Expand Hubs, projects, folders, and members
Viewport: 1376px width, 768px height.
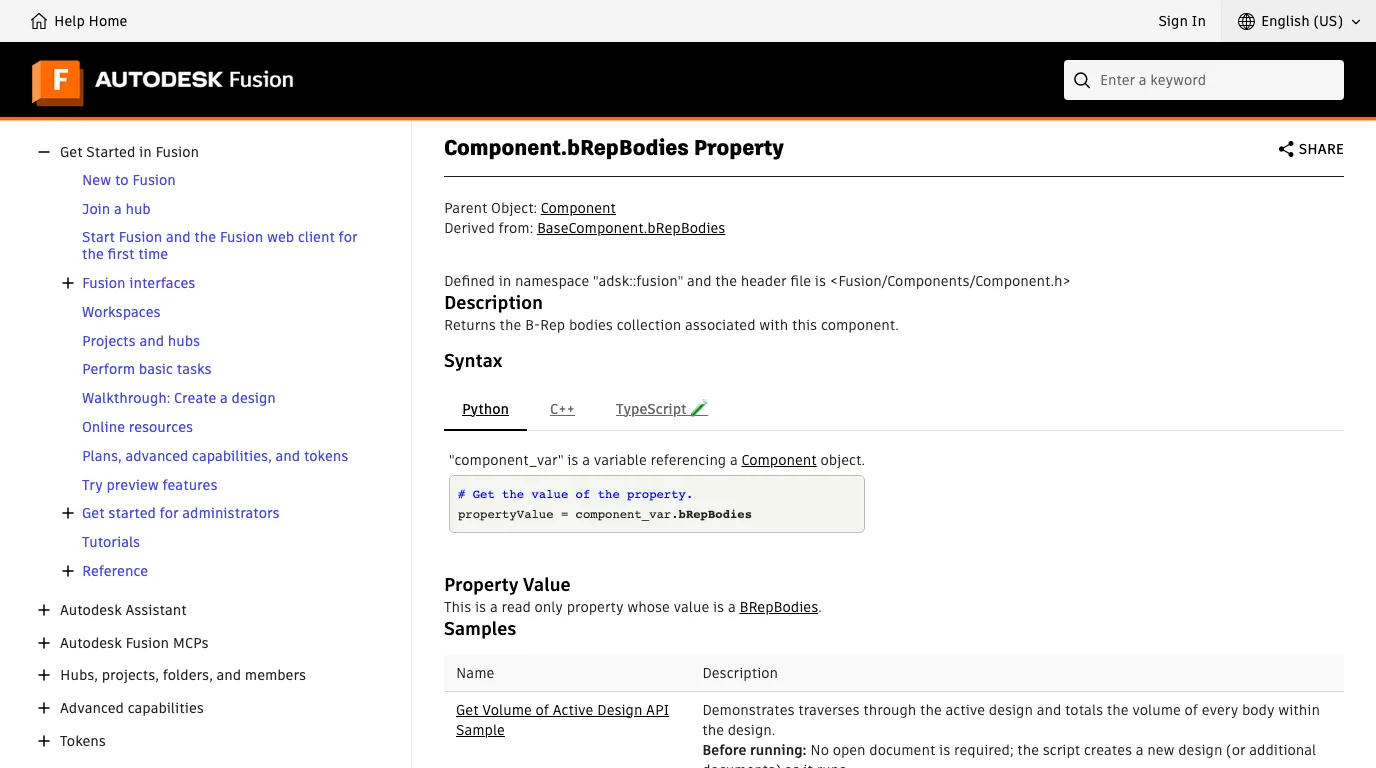pos(44,675)
